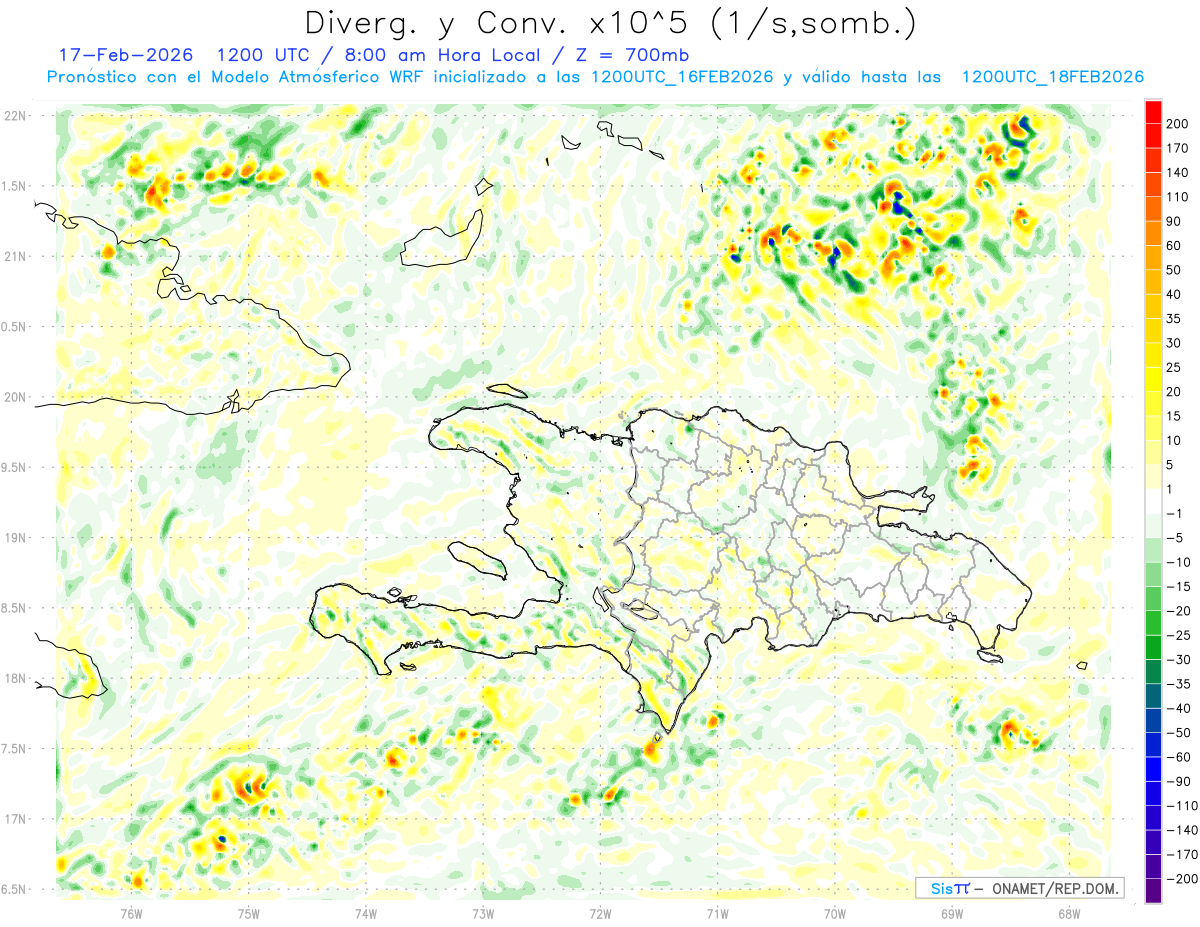Viewport: 1200px width, 927px height.
Task: Click the "73W" longitude label
Action: click(x=483, y=914)
